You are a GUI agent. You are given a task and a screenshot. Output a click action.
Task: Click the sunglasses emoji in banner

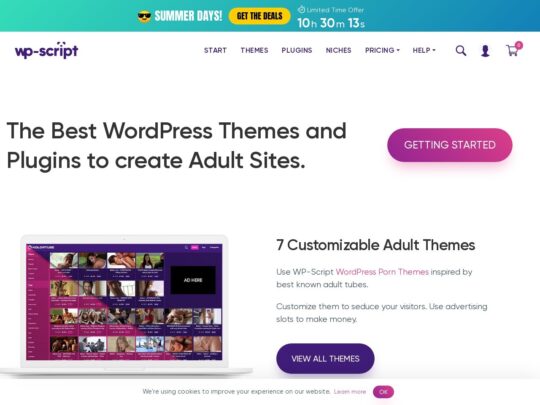pyautogui.click(x=144, y=16)
